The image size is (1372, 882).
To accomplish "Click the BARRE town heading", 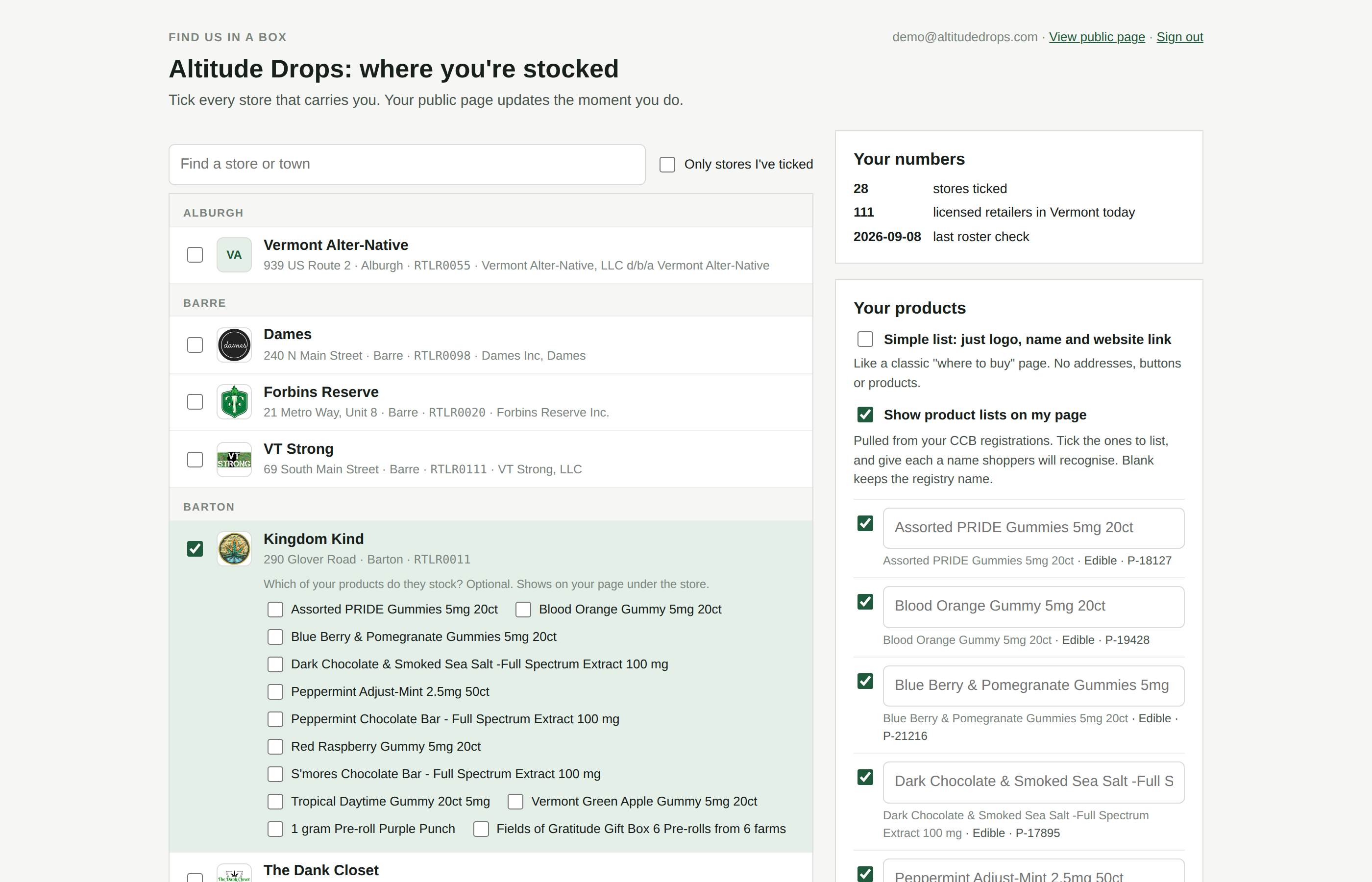I will 204,303.
